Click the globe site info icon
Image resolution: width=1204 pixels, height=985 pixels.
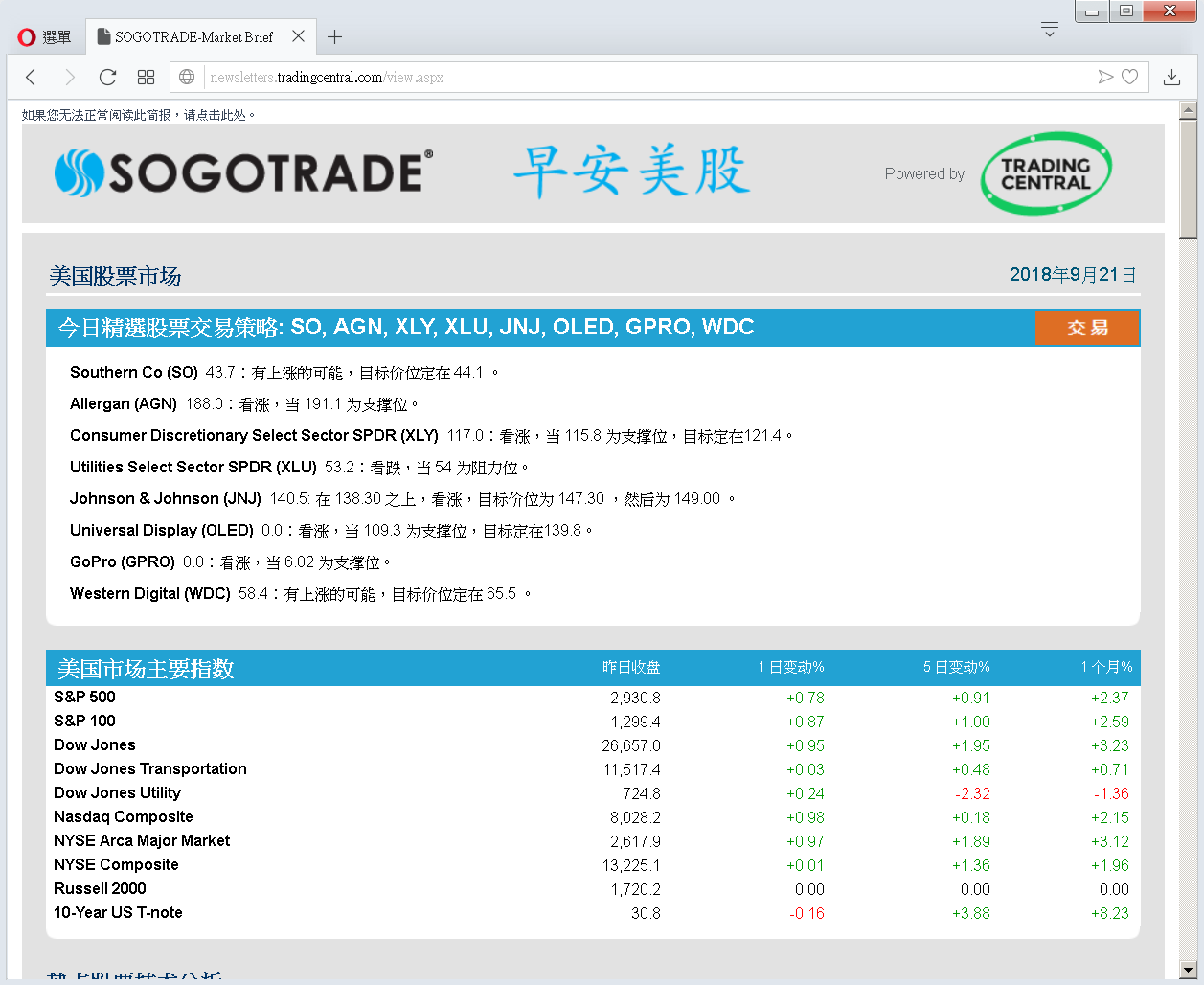point(187,77)
